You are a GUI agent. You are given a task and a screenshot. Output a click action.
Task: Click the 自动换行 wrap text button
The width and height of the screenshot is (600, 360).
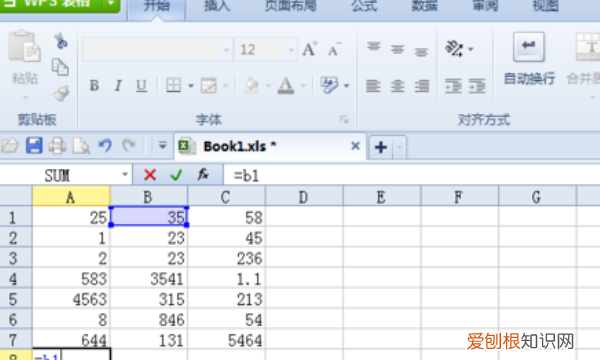[529, 59]
